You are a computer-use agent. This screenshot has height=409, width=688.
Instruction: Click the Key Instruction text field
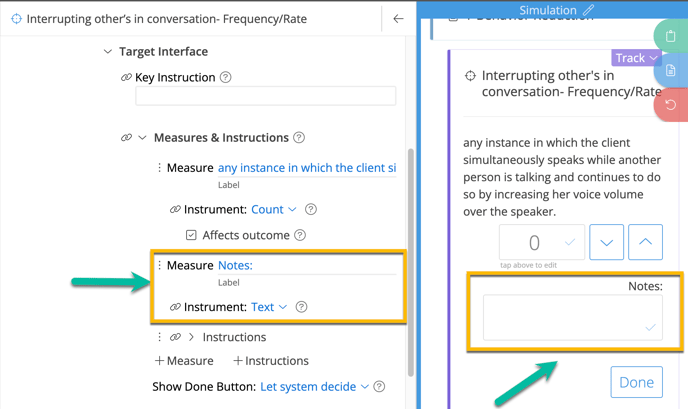tap(265, 96)
